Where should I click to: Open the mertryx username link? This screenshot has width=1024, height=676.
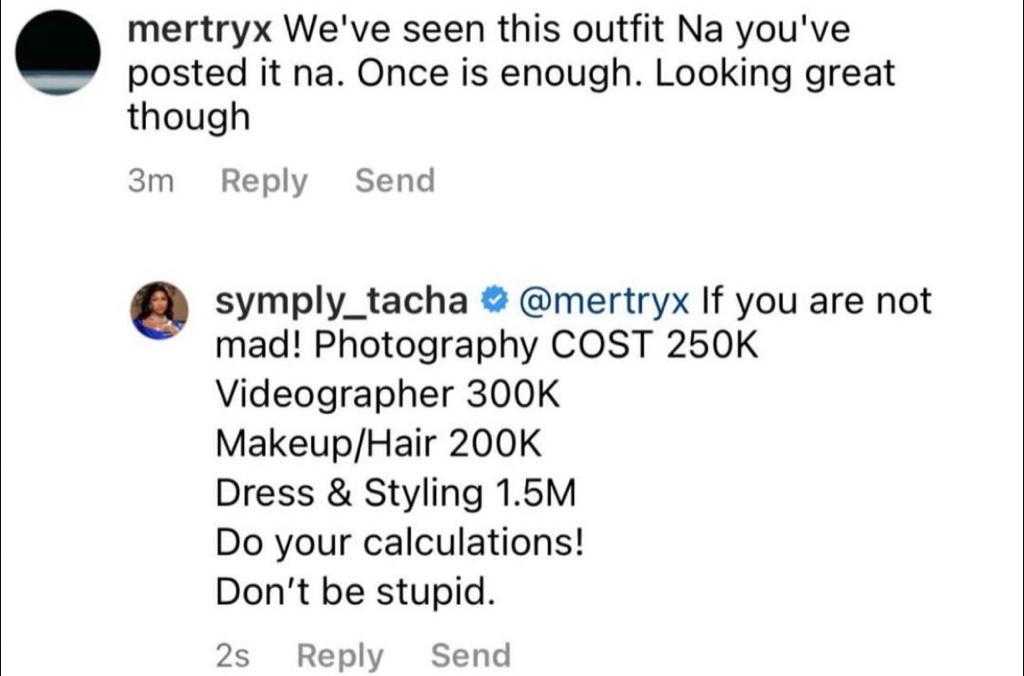(200, 30)
